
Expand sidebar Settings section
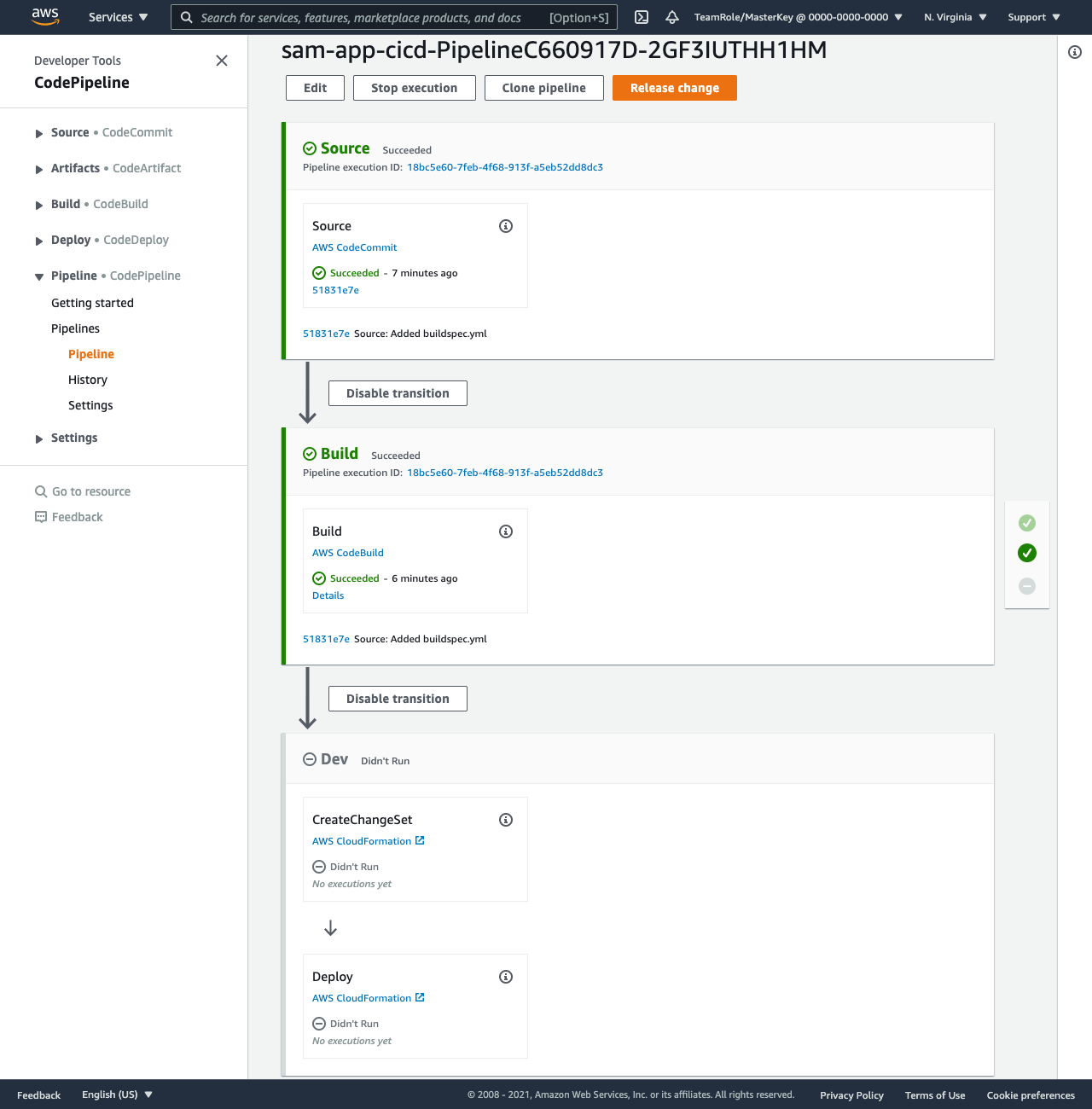(x=39, y=438)
